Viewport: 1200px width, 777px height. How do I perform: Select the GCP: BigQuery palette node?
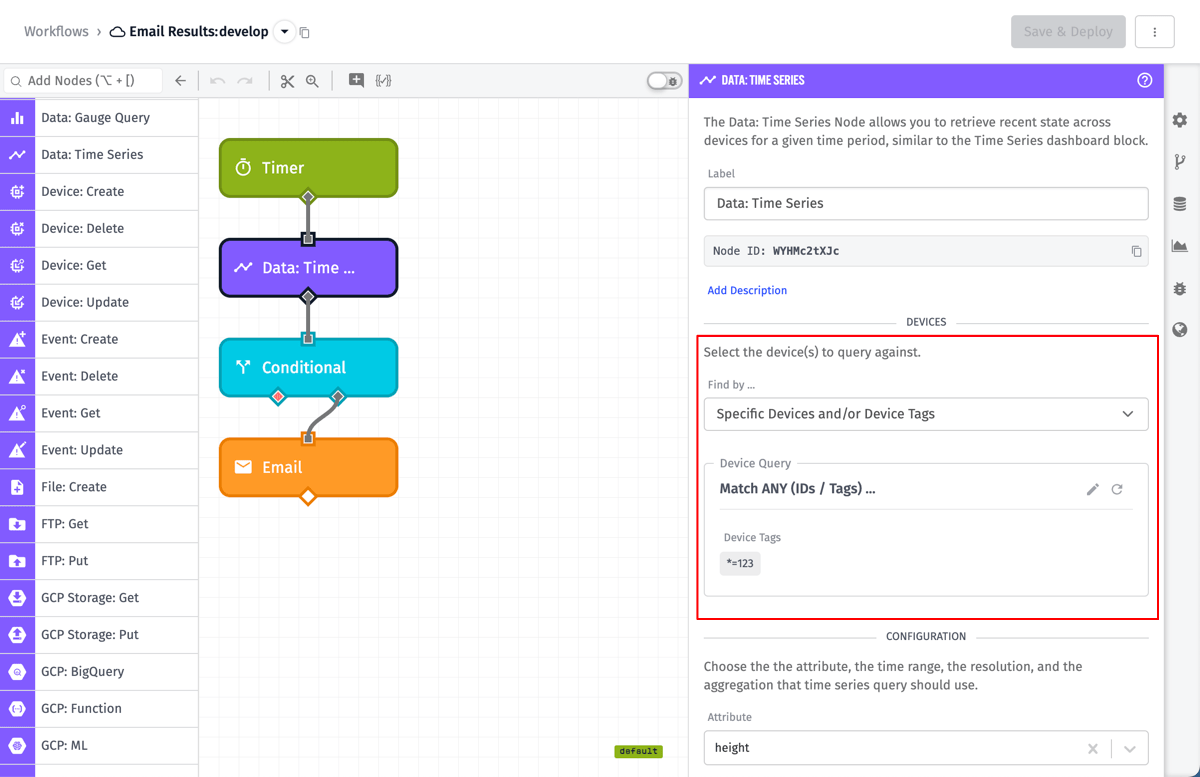coord(99,672)
